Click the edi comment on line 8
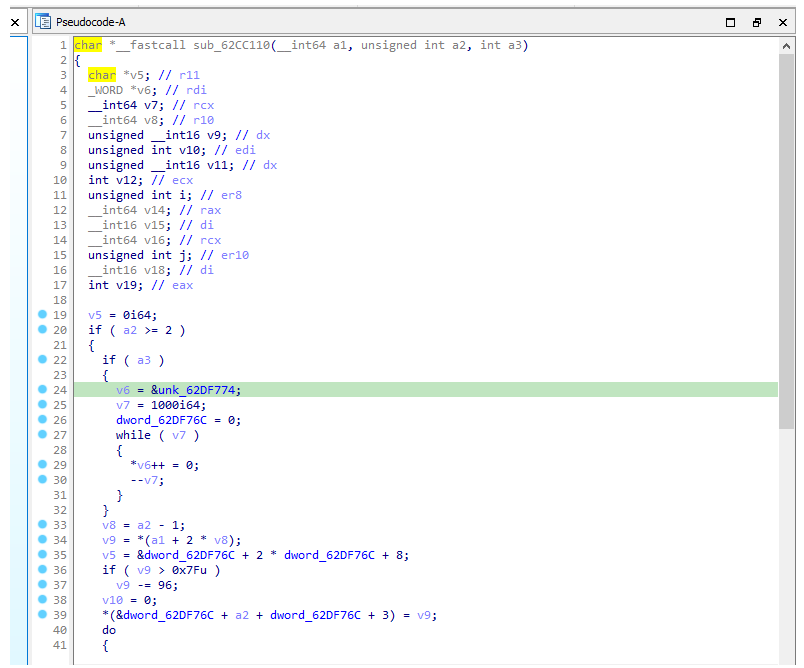This screenshot has width=804, height=668. tap(245, 150)
